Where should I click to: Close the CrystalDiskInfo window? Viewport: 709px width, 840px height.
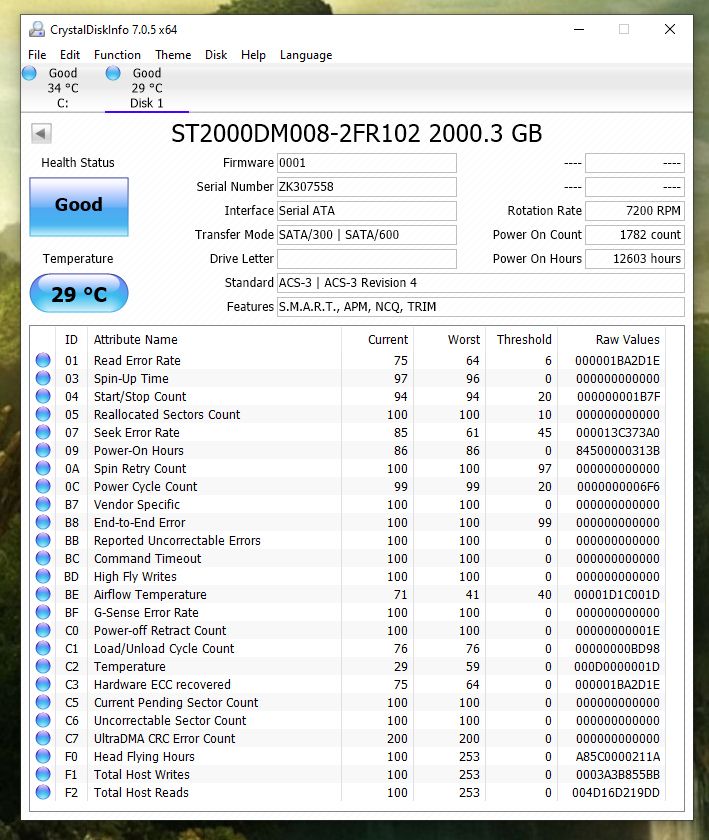tap(670, 29)
